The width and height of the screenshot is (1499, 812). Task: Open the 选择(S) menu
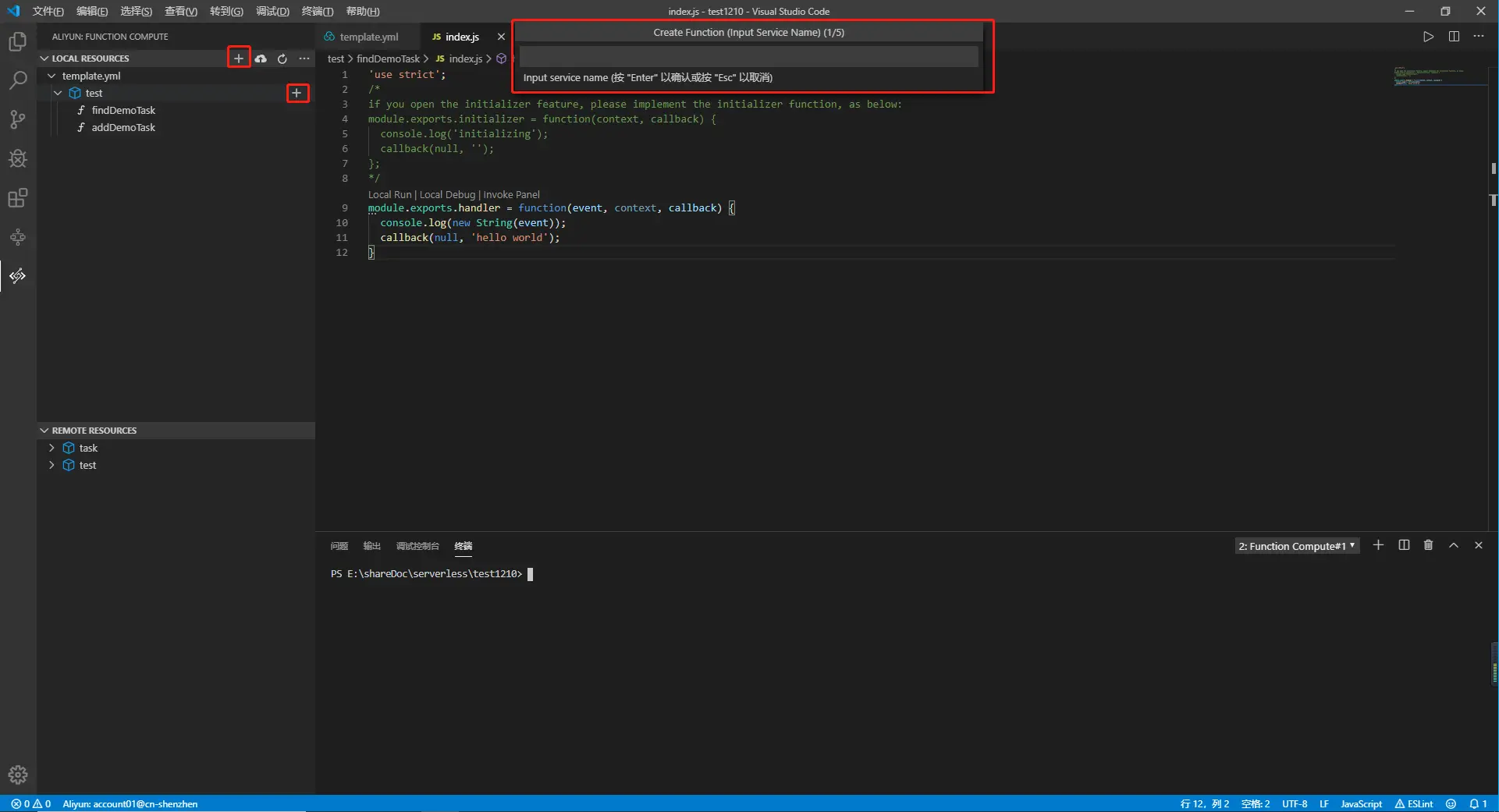tap(137, 11)
